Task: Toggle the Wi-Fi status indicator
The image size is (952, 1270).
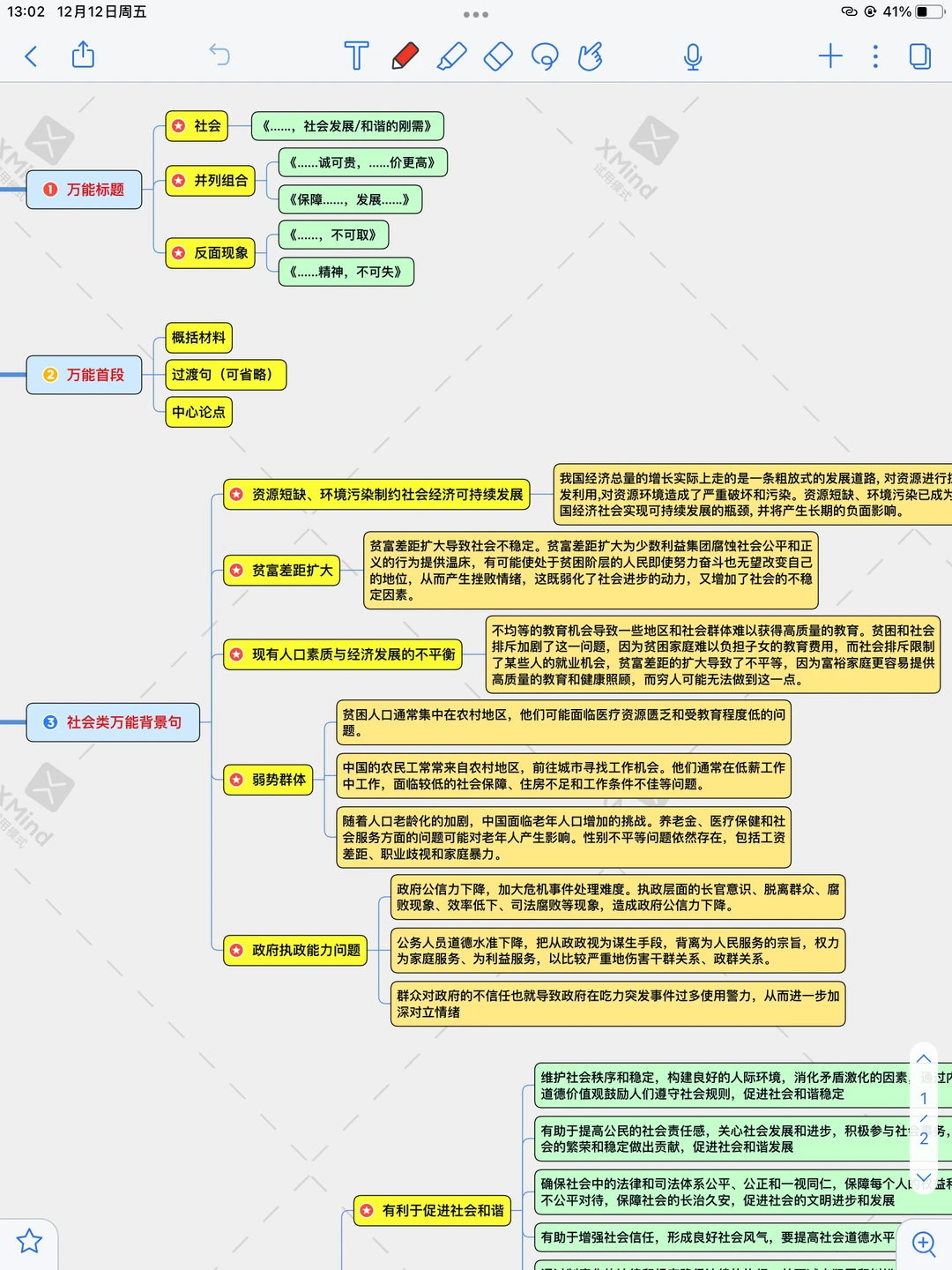Action: pos(848,13)
